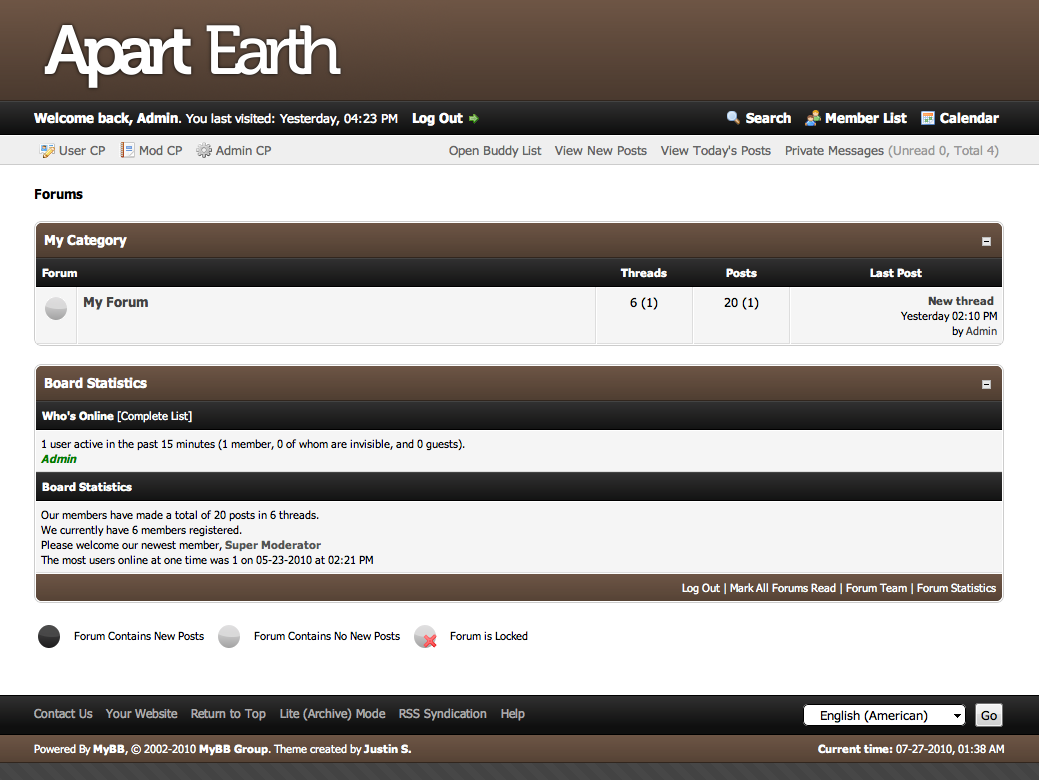Open the My Forum link
Screen dimensions: 1039x780
point(116,302)
